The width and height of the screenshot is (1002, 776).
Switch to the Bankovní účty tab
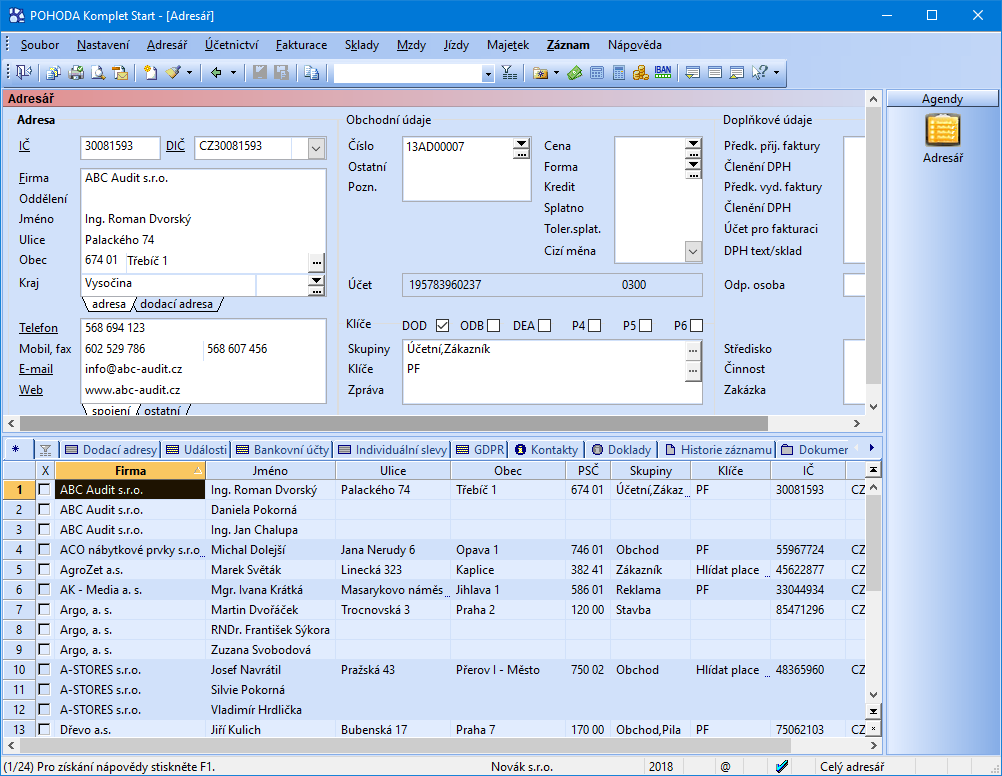coord(282,450)
